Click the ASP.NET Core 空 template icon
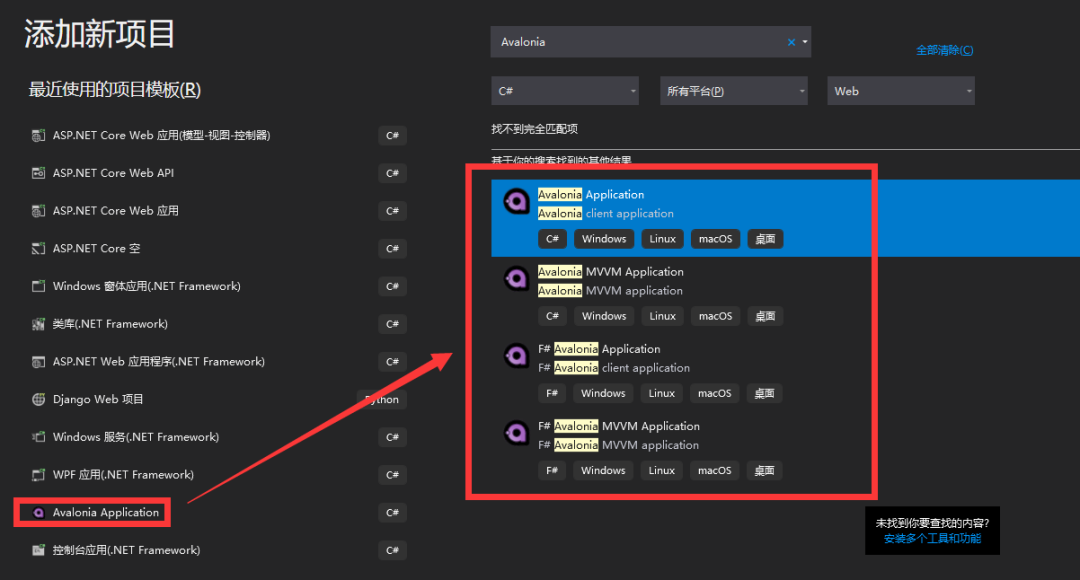 point(39,248)
